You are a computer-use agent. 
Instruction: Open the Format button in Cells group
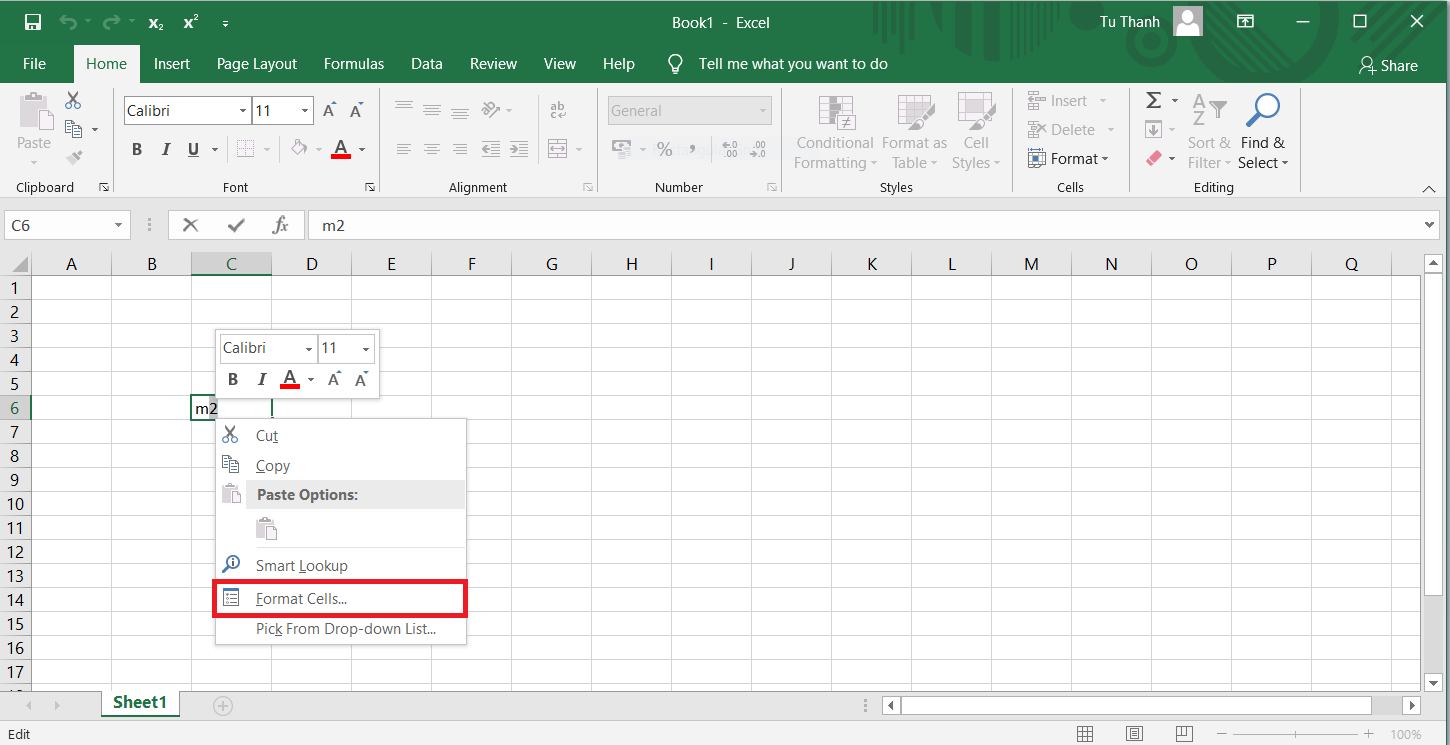tap(1068, 159)
